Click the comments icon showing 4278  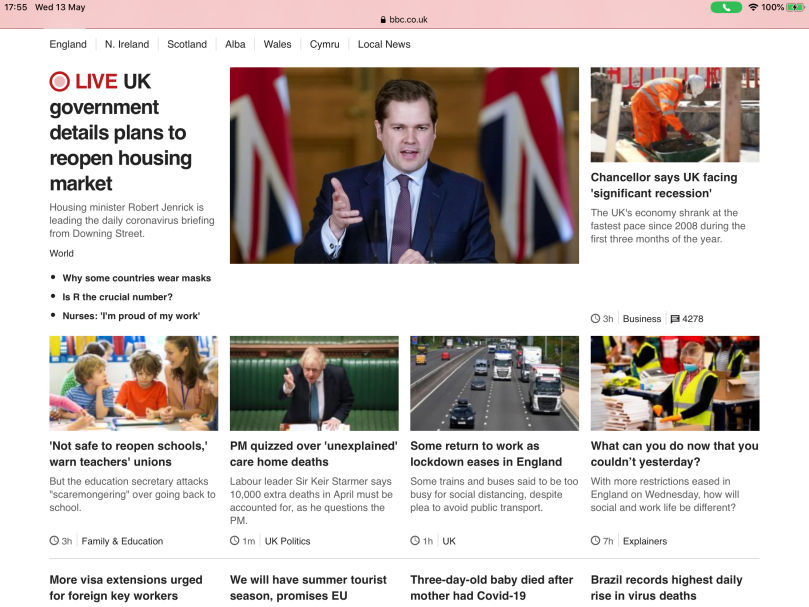click(x=675, y=319)
